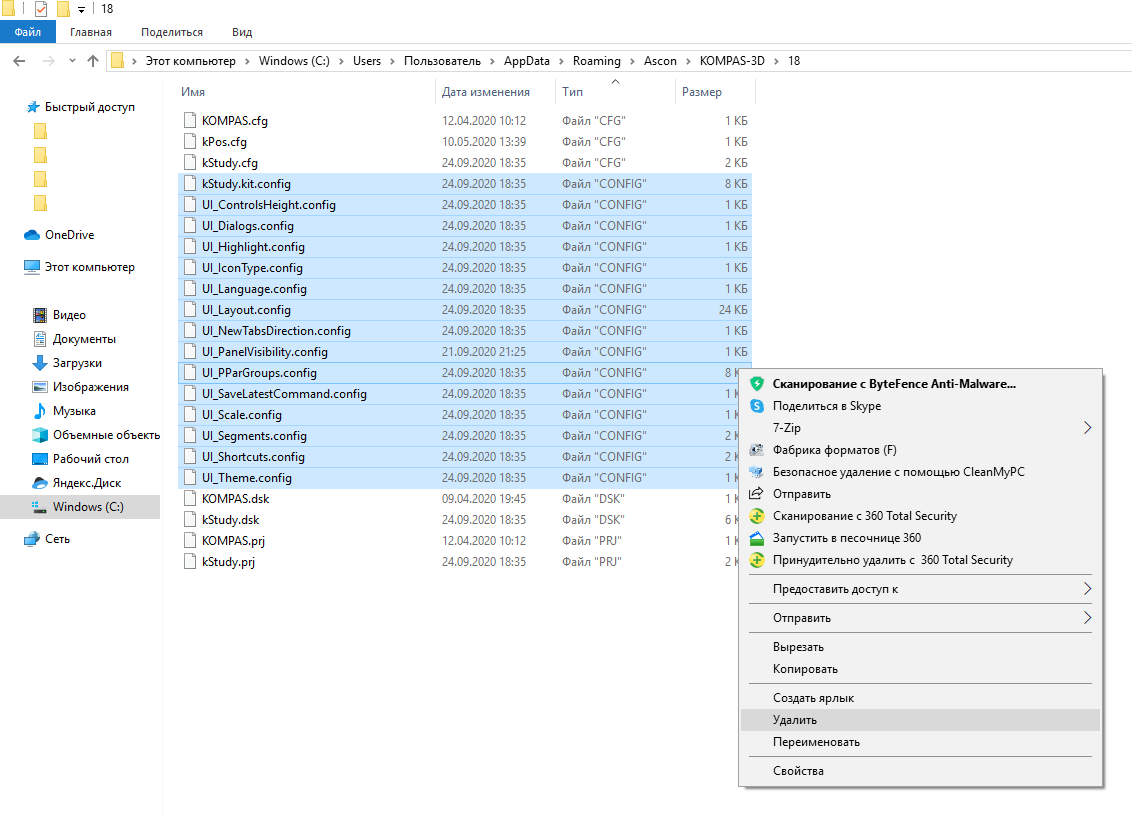Click the 360 sandbox icon
Screen dimensions: 1132x819
point(757,538)
